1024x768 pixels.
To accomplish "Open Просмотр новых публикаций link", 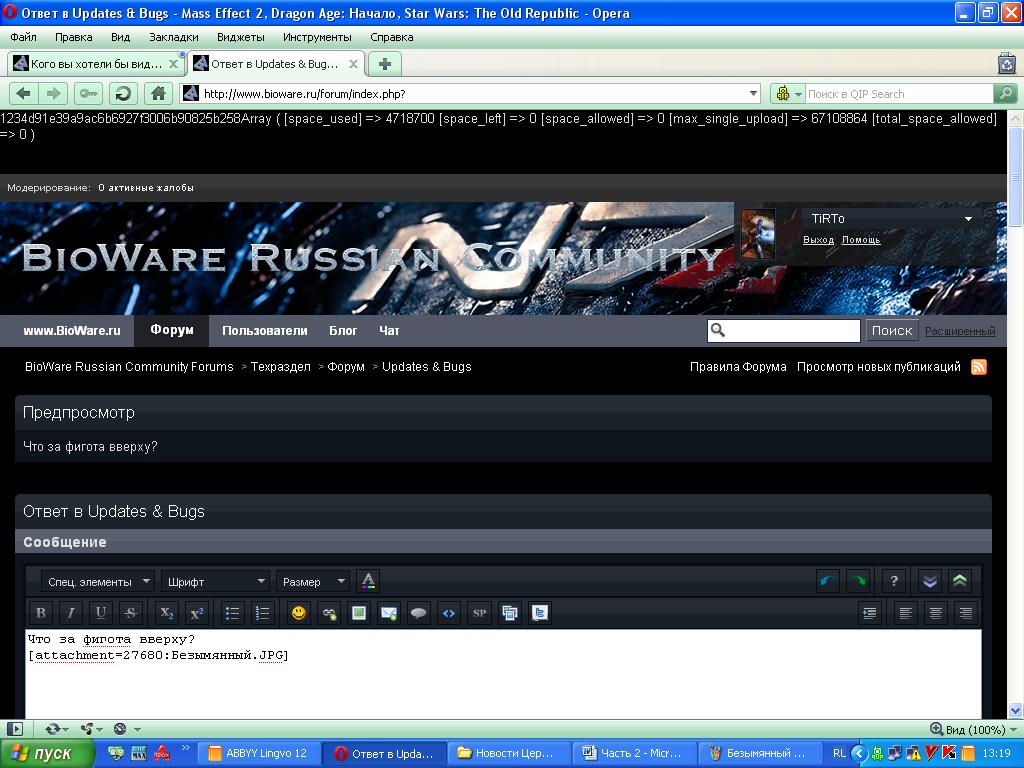I will tap(878, 366).
